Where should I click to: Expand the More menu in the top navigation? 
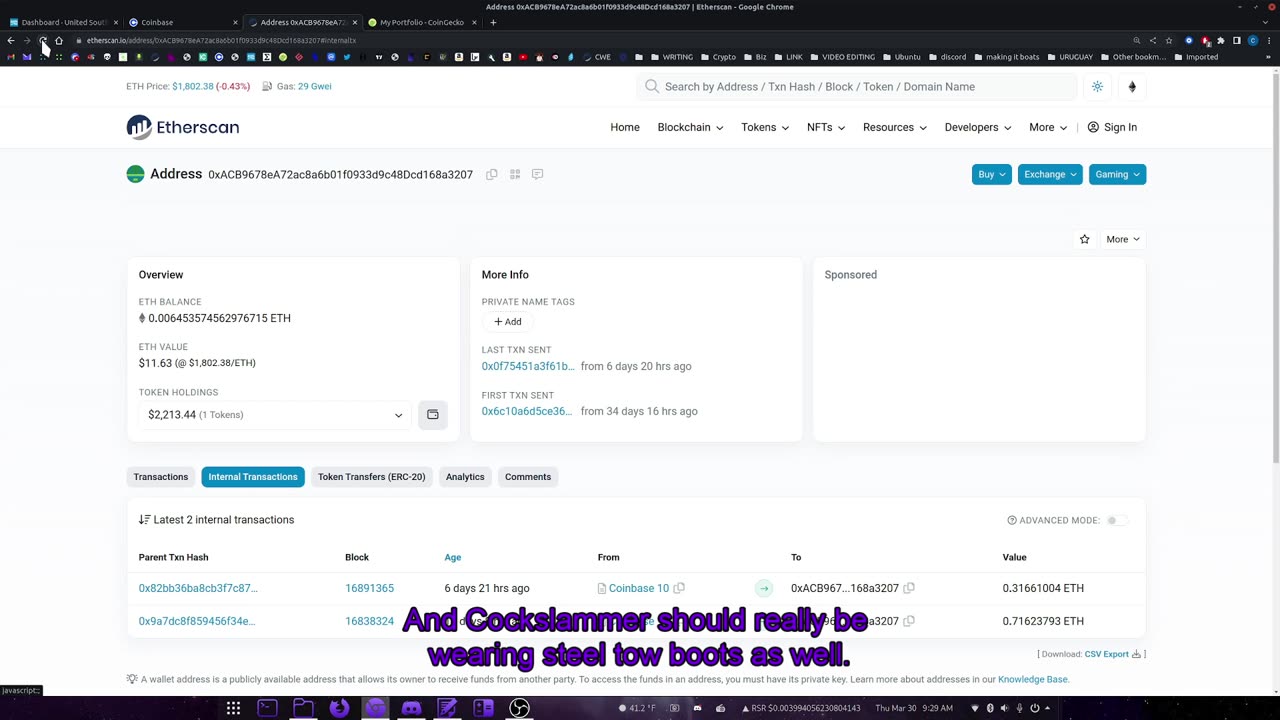click(x=1048, y=127)
